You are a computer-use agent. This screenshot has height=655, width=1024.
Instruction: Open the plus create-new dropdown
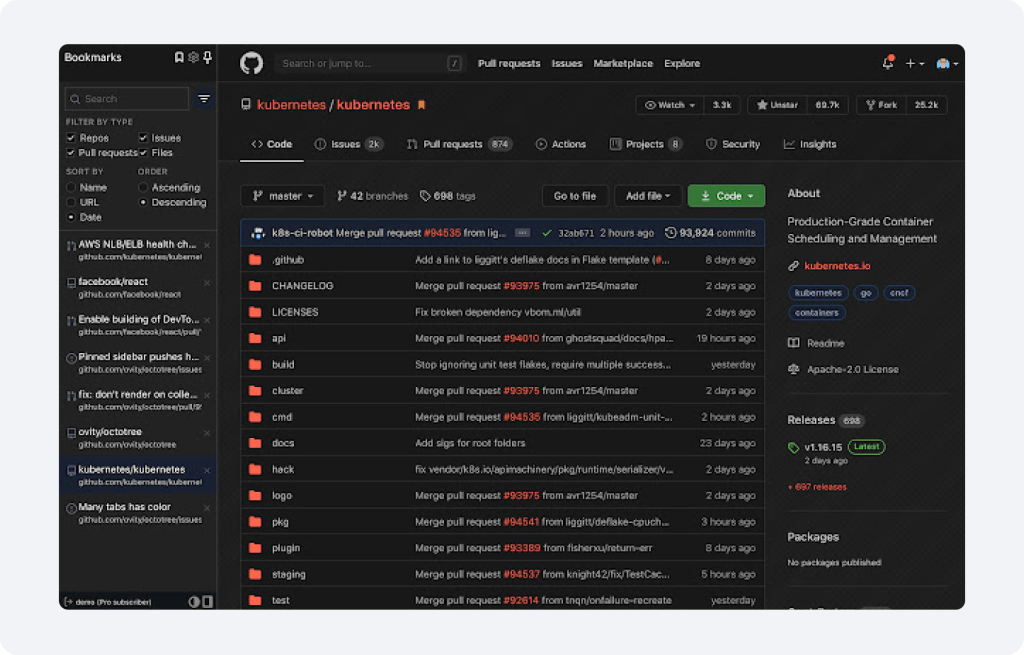pyautogui.click(x=914, y=63)
